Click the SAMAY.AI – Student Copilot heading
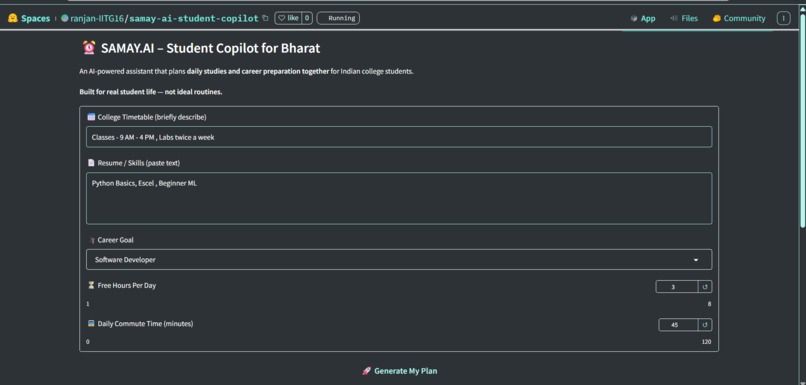Image resolution: width=806 pixels, height=385 pixels. click(210, 48)
